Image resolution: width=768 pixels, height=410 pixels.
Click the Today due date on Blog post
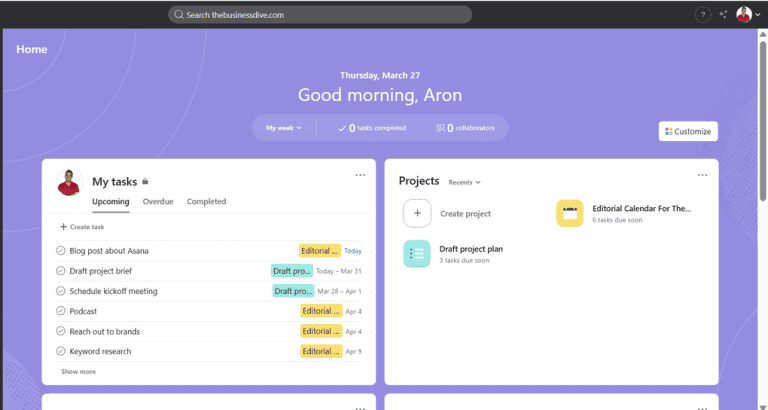click(353, 251)
